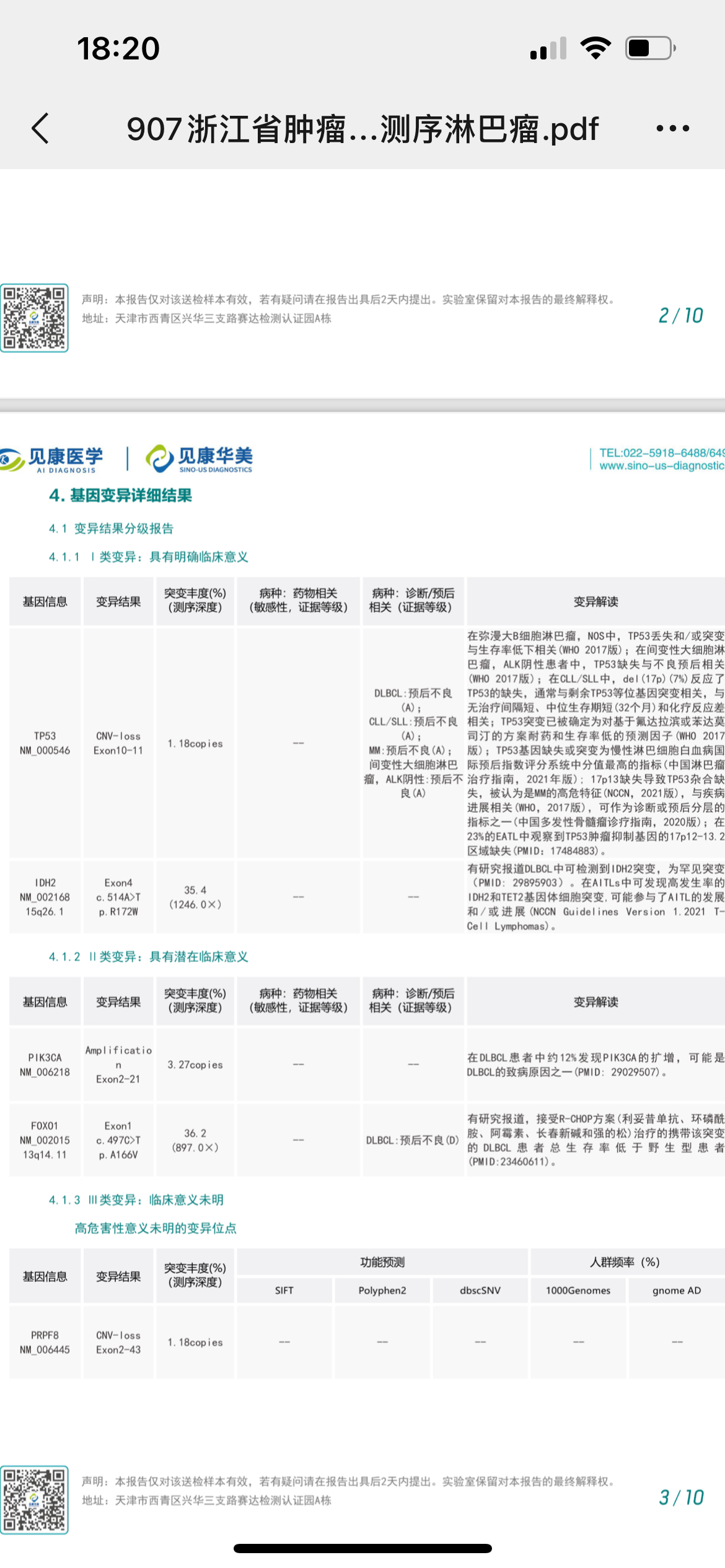Tap heading 4. 基因变异详细结果
725x1568 pixels.
pos(121,495)
